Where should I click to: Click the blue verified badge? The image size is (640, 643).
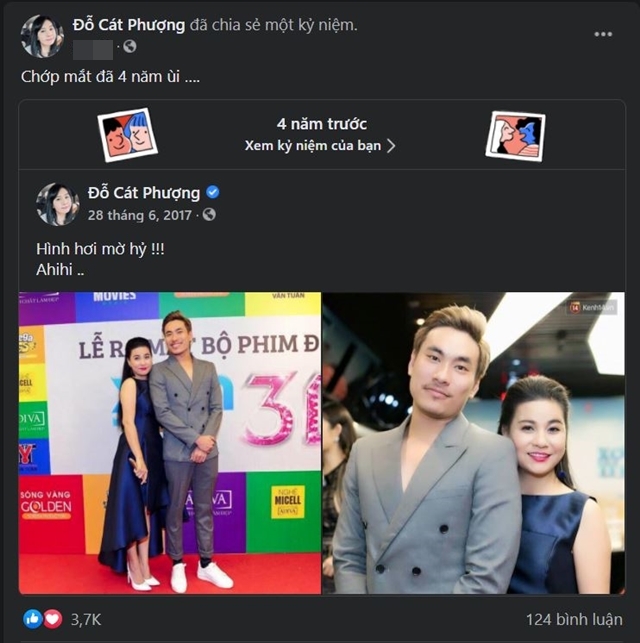[212, 192]
